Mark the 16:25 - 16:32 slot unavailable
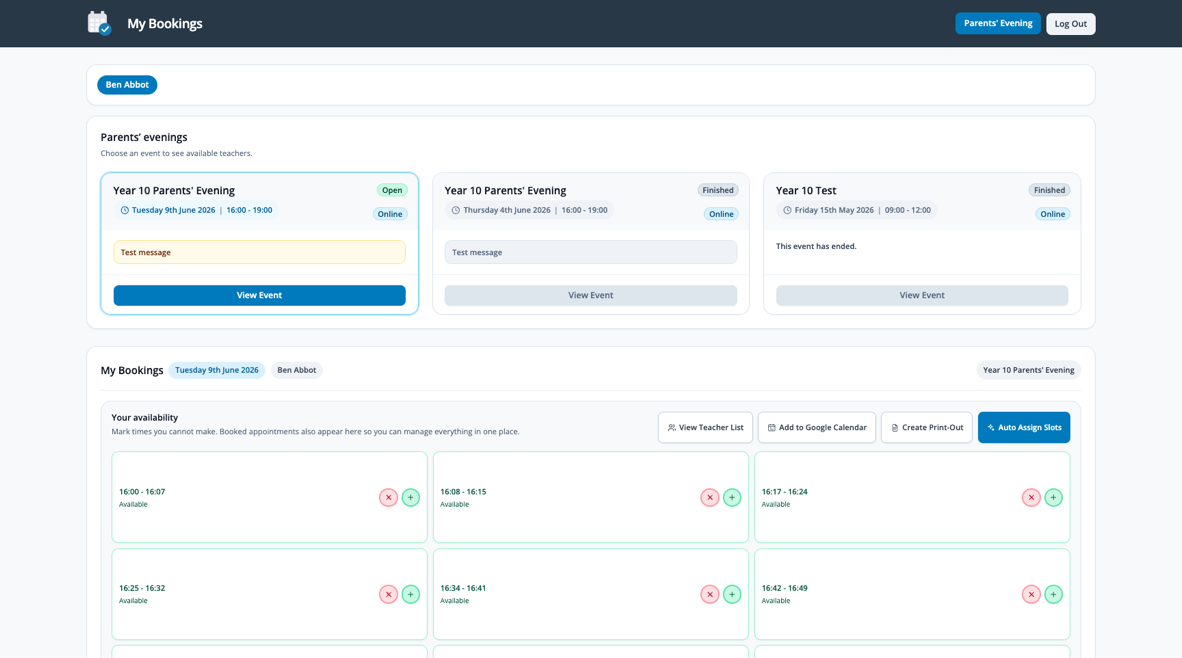 point(388,594)
